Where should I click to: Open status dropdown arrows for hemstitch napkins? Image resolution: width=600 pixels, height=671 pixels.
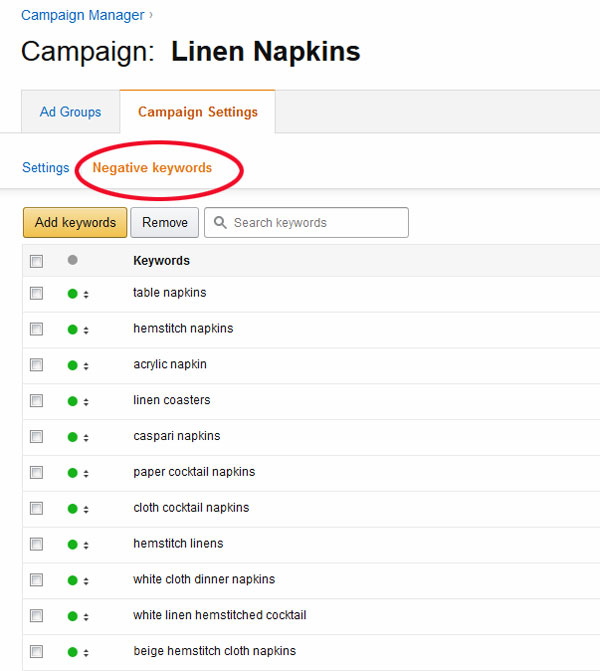(86, 330)
